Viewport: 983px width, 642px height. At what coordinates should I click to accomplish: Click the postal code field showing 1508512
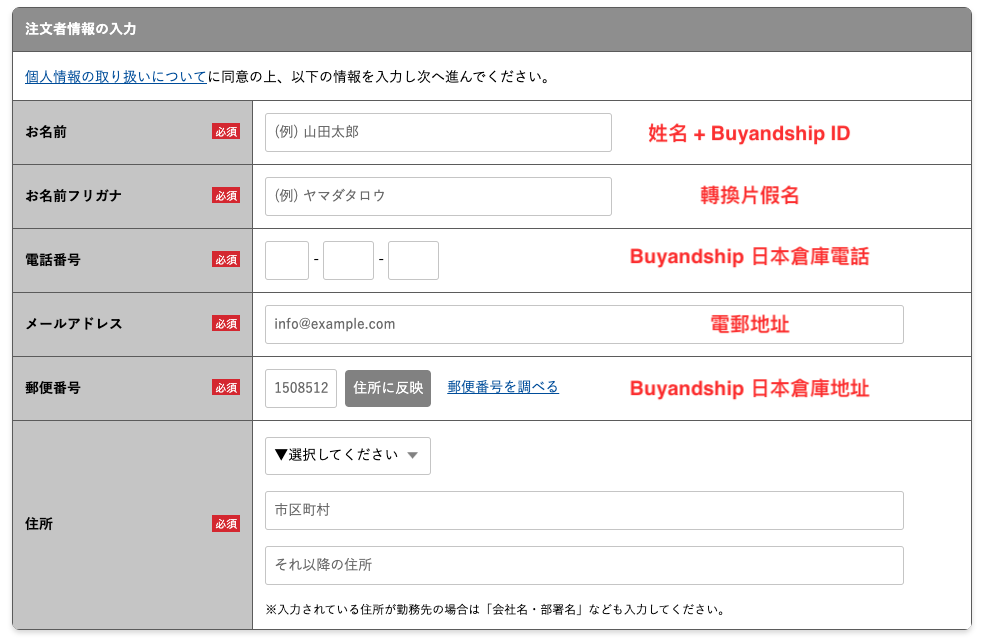tap(301, 388)
